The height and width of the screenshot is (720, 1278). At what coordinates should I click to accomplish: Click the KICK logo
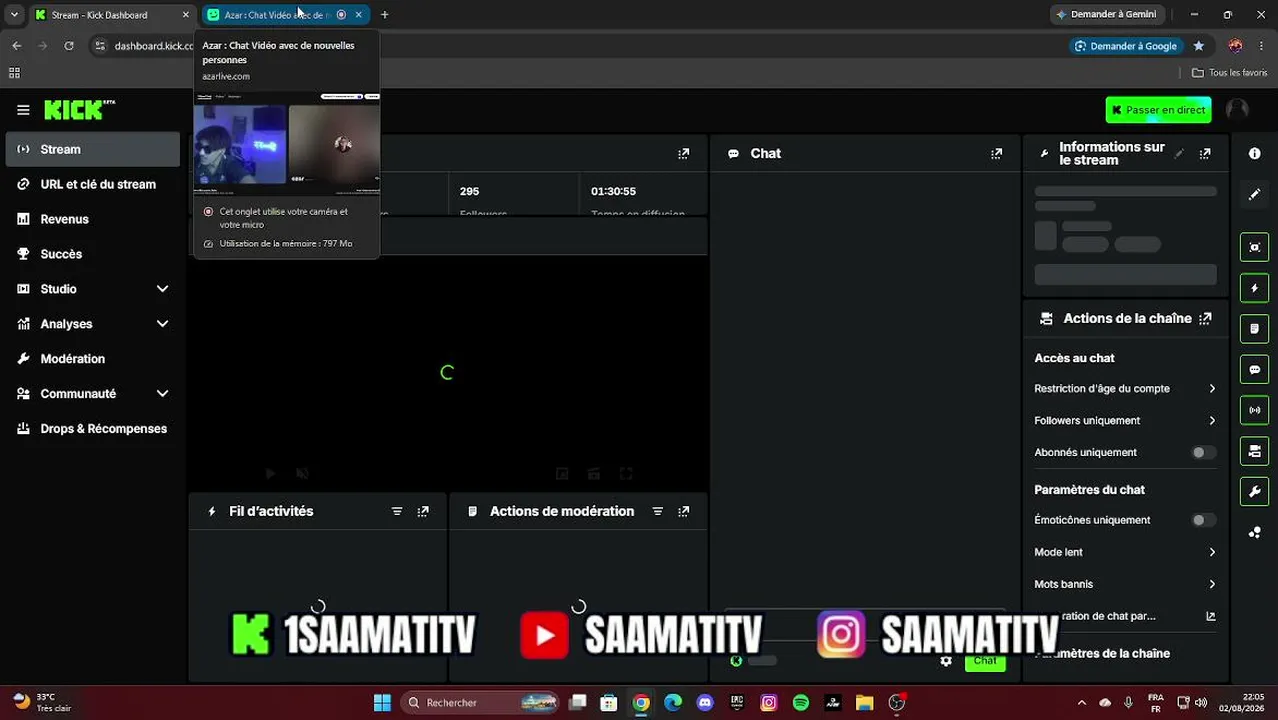pos(79,110)
